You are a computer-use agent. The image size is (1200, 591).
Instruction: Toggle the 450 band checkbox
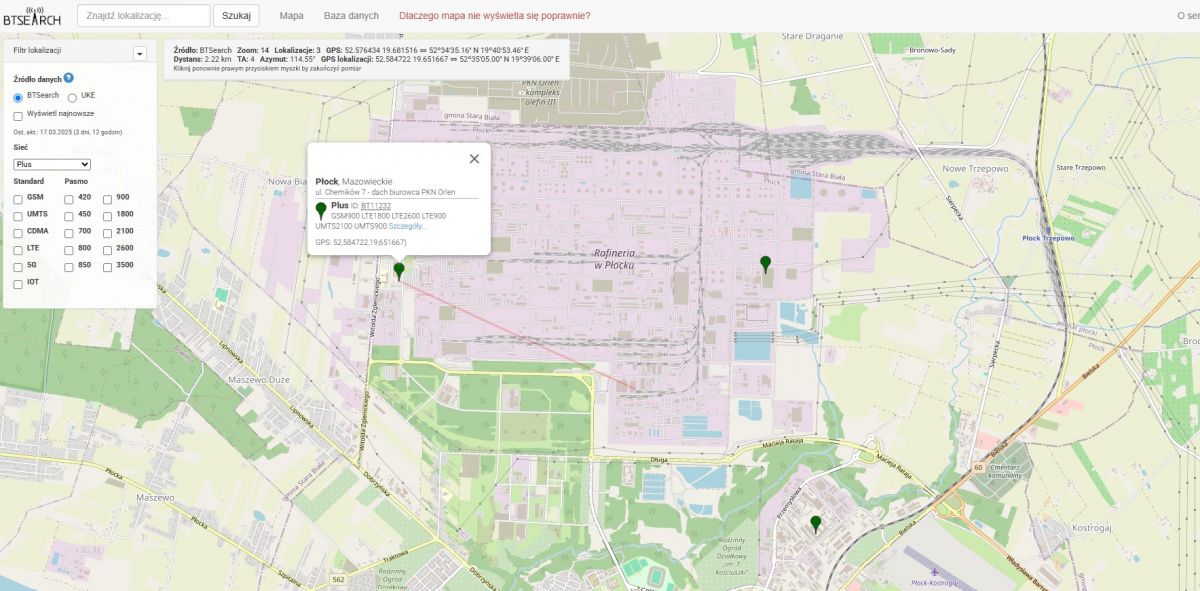pos(69,216)
